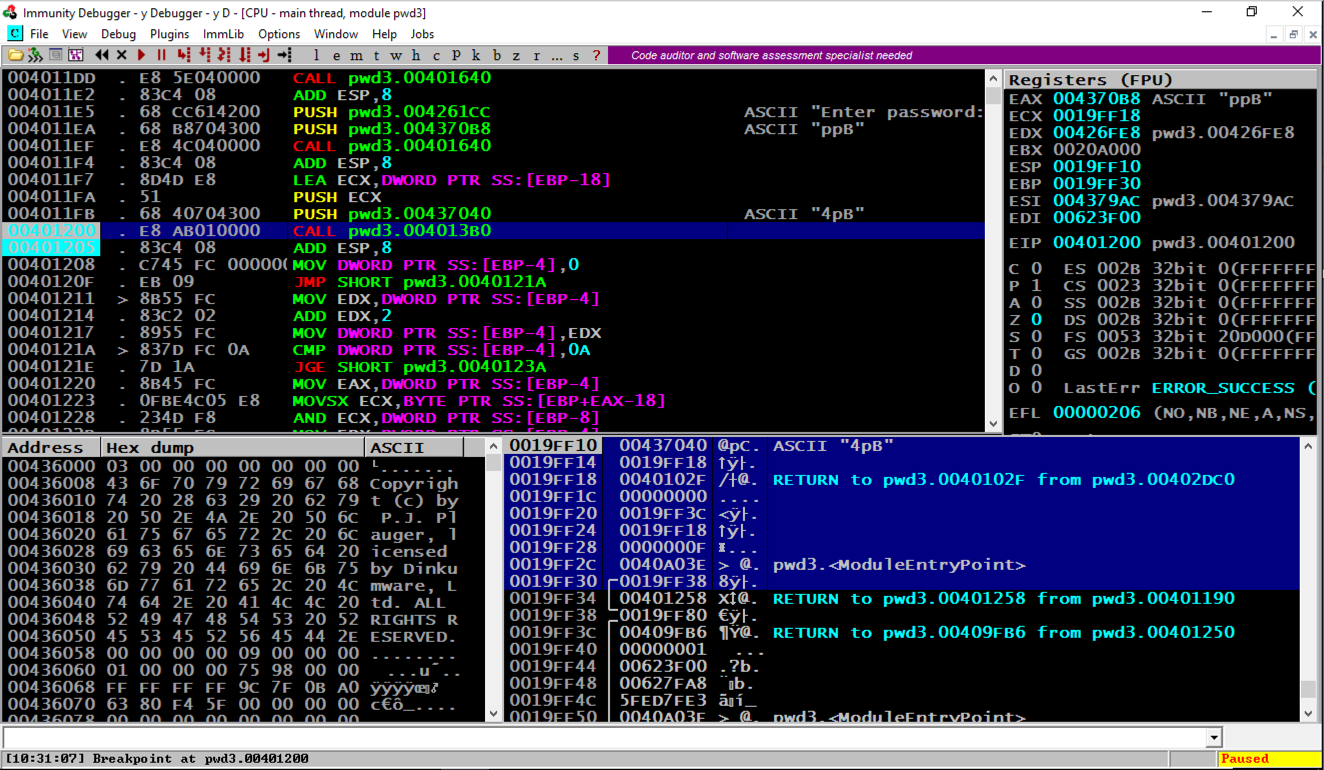Screen dimensions: 1324x770
Task: Open the ImmLib menu
Action: [x=223, y=34]
